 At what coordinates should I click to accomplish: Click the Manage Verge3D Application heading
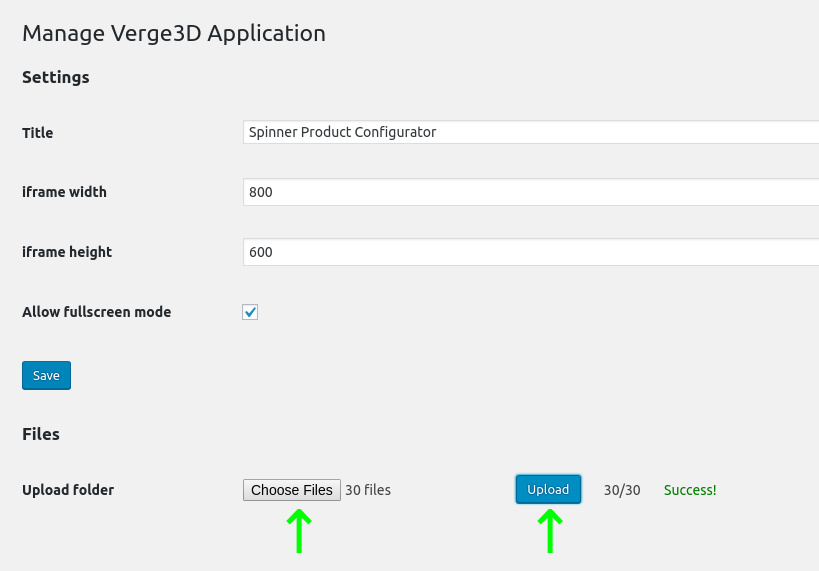click(x=174, y=34)
